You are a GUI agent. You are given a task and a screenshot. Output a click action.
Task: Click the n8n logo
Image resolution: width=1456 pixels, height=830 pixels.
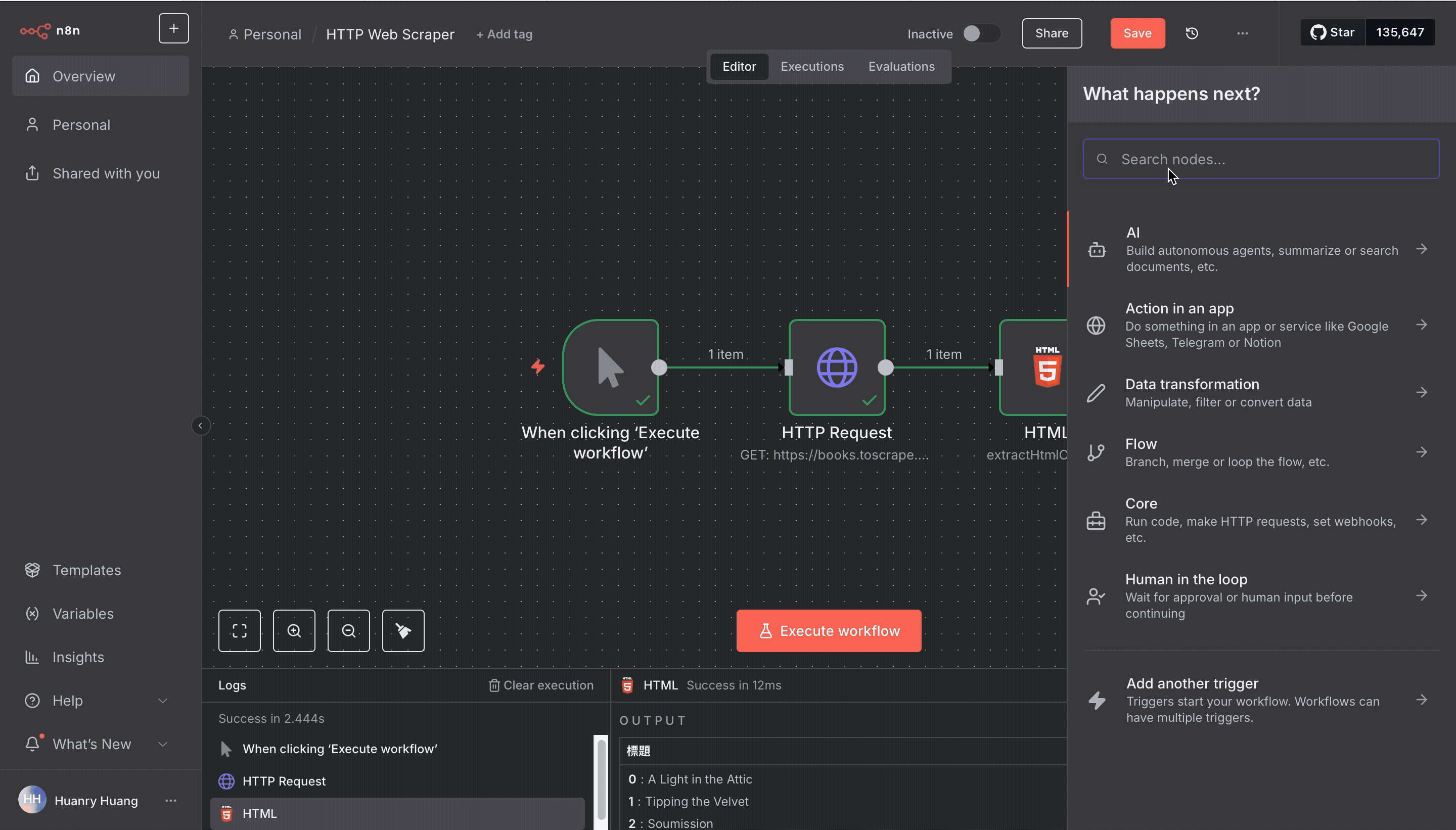(x=50, y=30)
